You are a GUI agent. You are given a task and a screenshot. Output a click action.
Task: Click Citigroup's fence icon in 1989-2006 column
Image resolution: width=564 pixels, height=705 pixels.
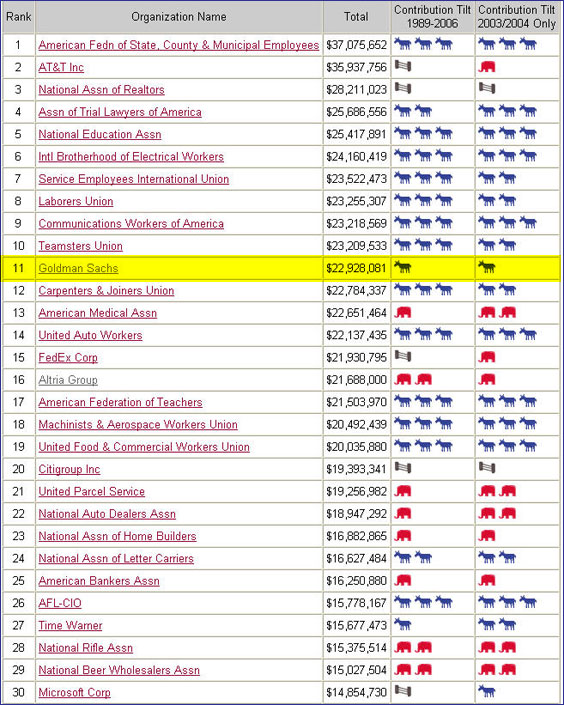click(x=403, y=468)
